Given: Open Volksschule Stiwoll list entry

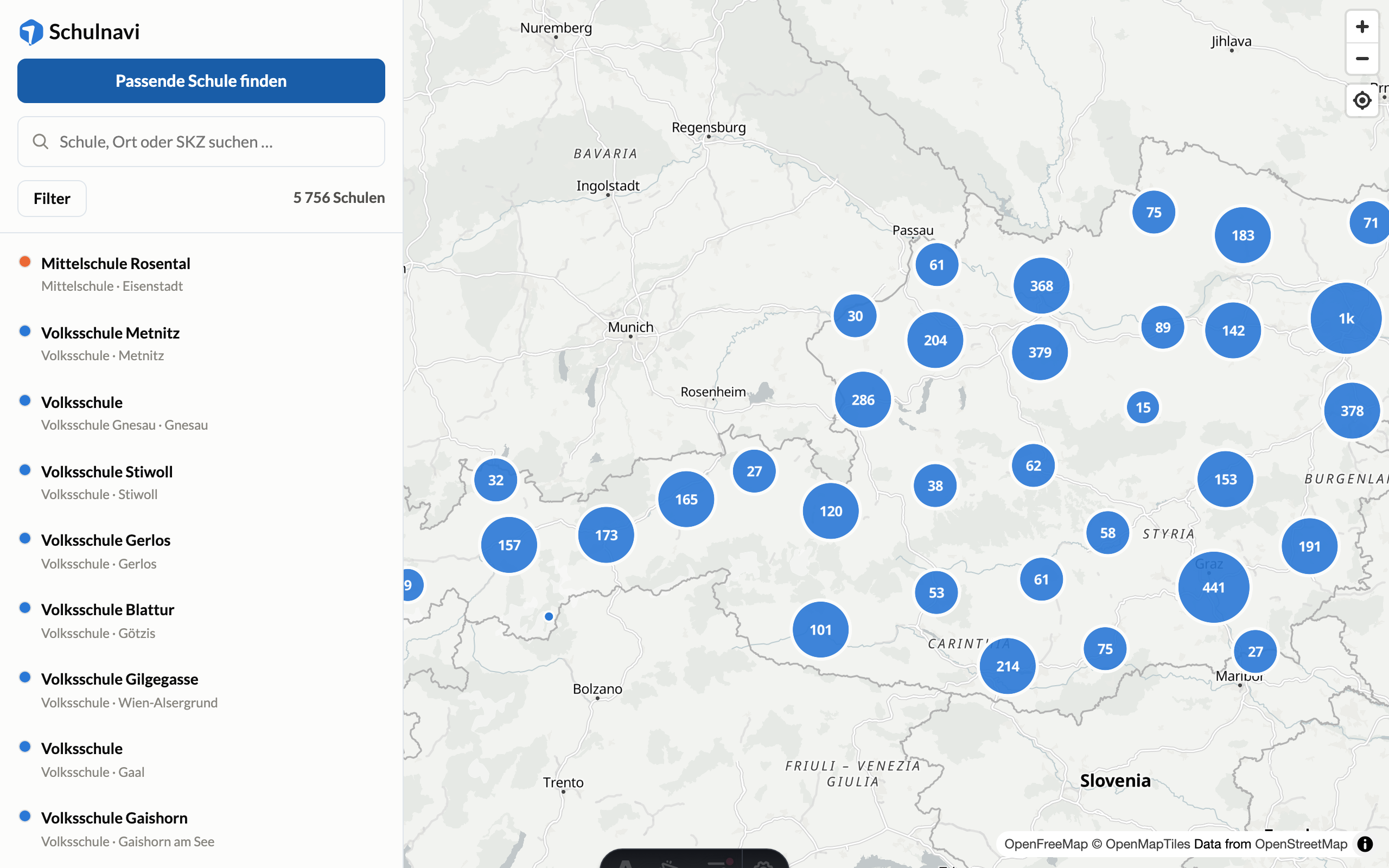Looking at the screenshot, I should coord(201,482).
